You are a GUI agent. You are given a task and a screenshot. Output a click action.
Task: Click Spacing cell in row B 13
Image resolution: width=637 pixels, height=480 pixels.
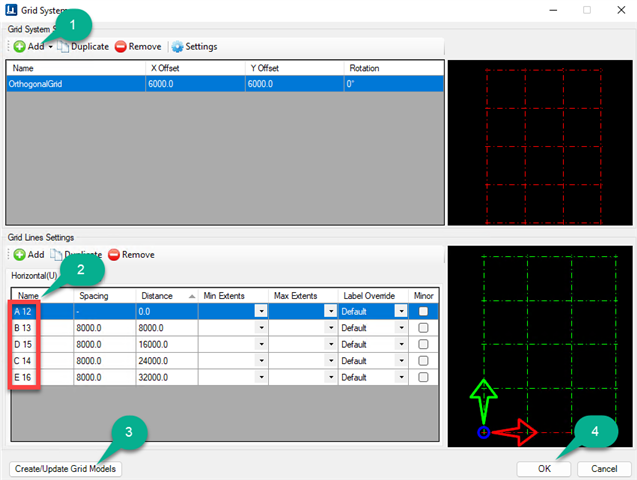pyautogui.click(x=104, y=328)
